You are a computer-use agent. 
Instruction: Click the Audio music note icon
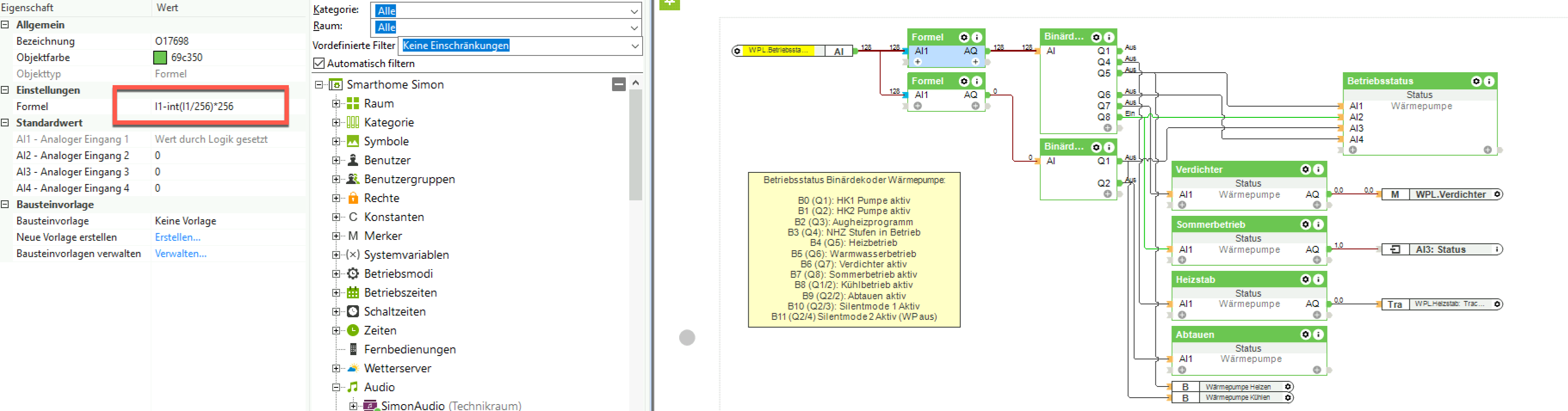click(352, 386)
